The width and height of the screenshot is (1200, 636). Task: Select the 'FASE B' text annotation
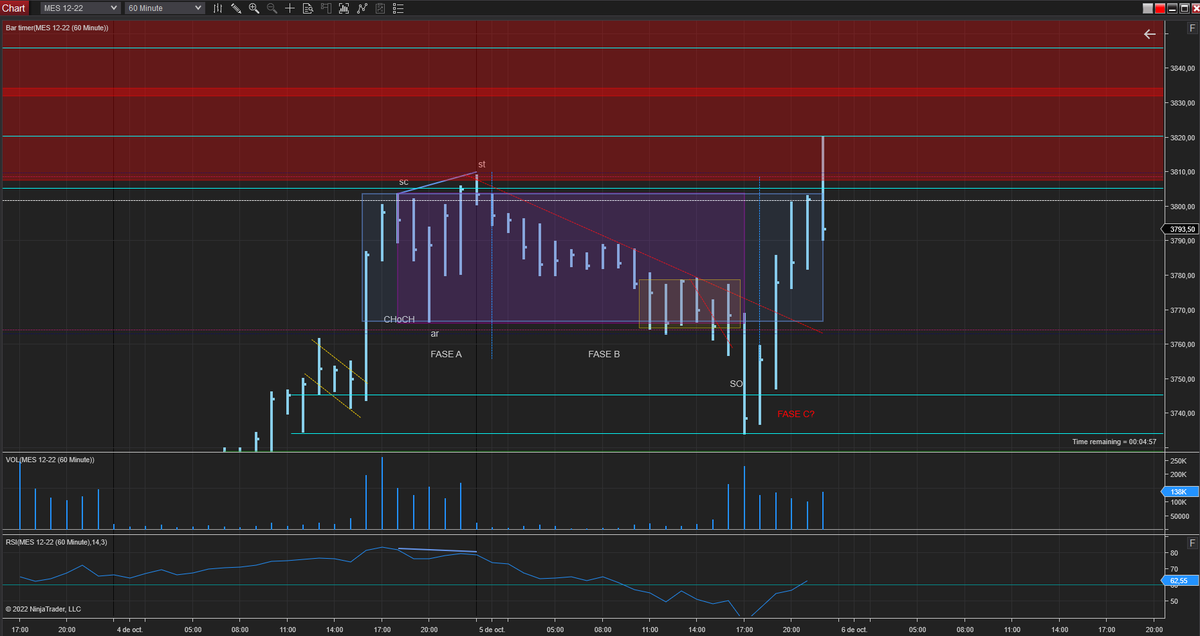(604, 354)
